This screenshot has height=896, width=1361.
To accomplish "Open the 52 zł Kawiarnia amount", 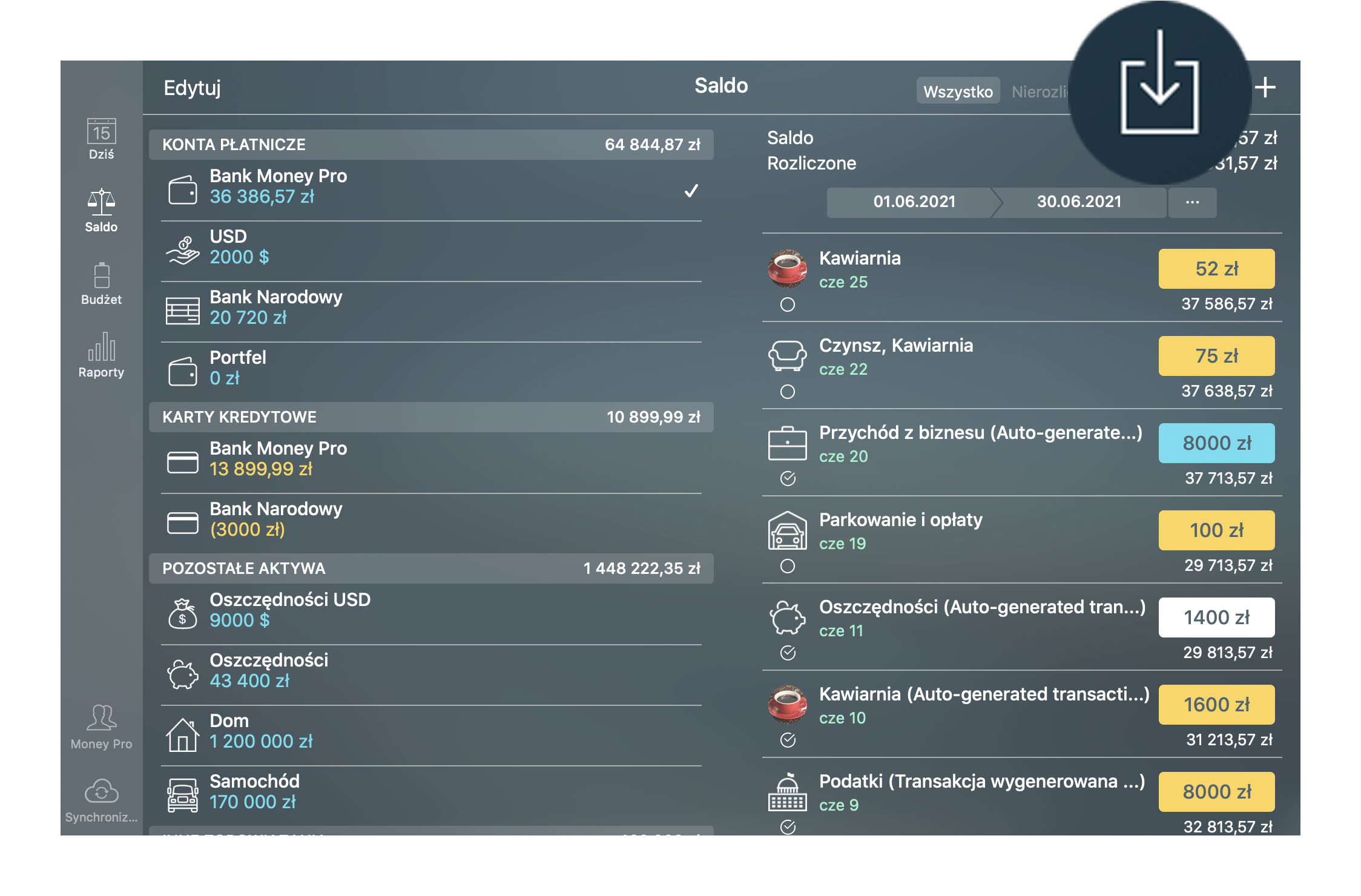I will click(1216, 269).
